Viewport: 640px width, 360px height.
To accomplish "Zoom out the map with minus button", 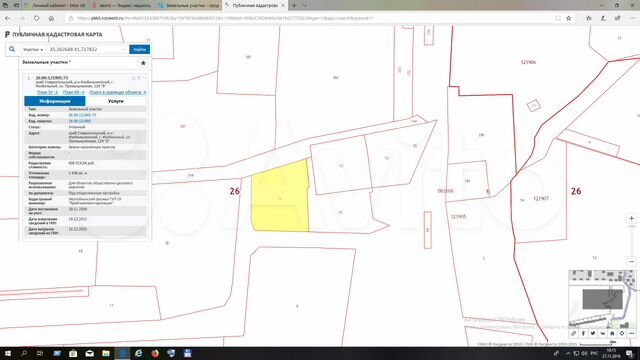I will [x=631, y=261].
